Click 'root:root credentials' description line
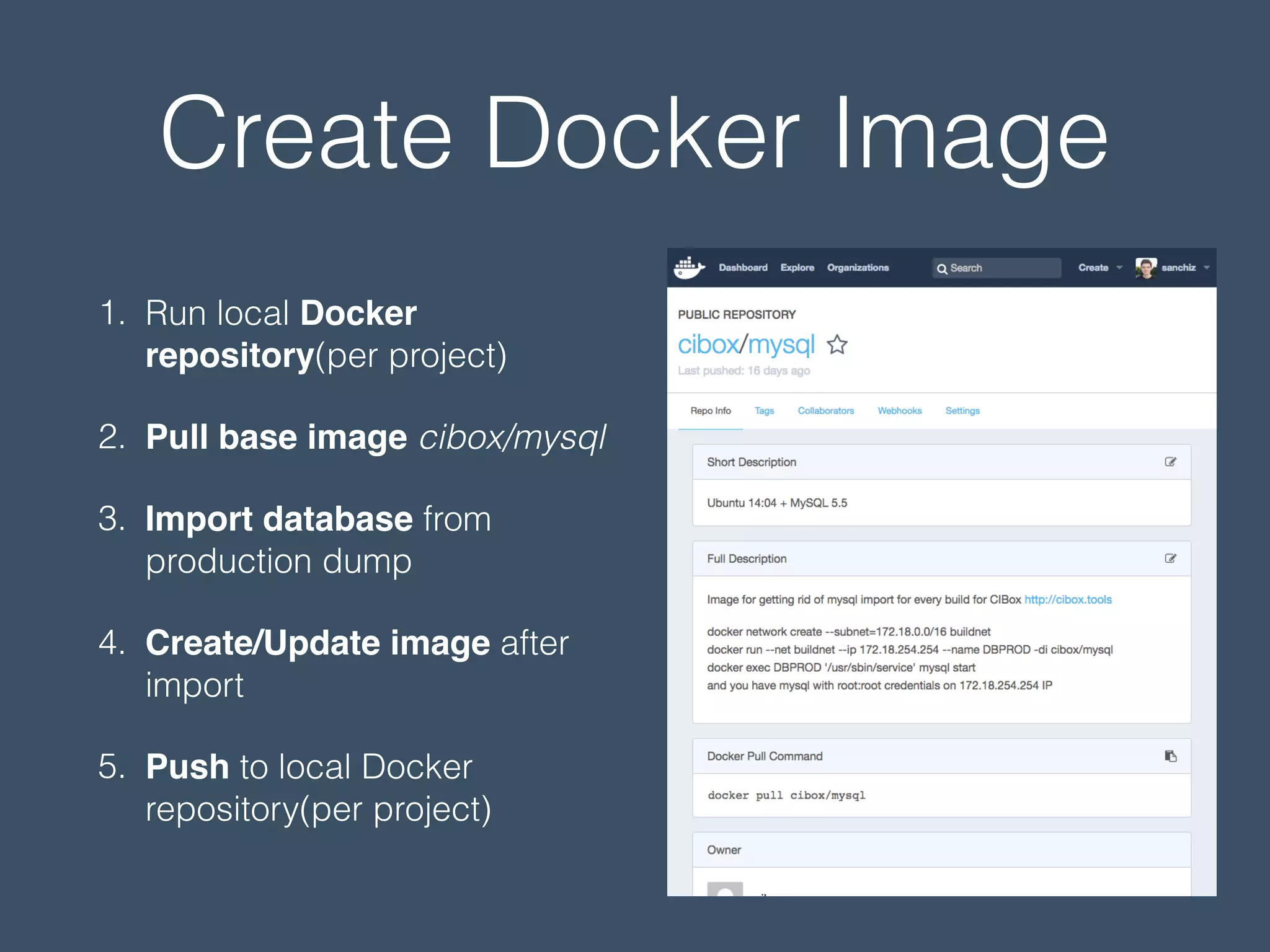Viewport: 1270px width, 952px height. [879, 685]
